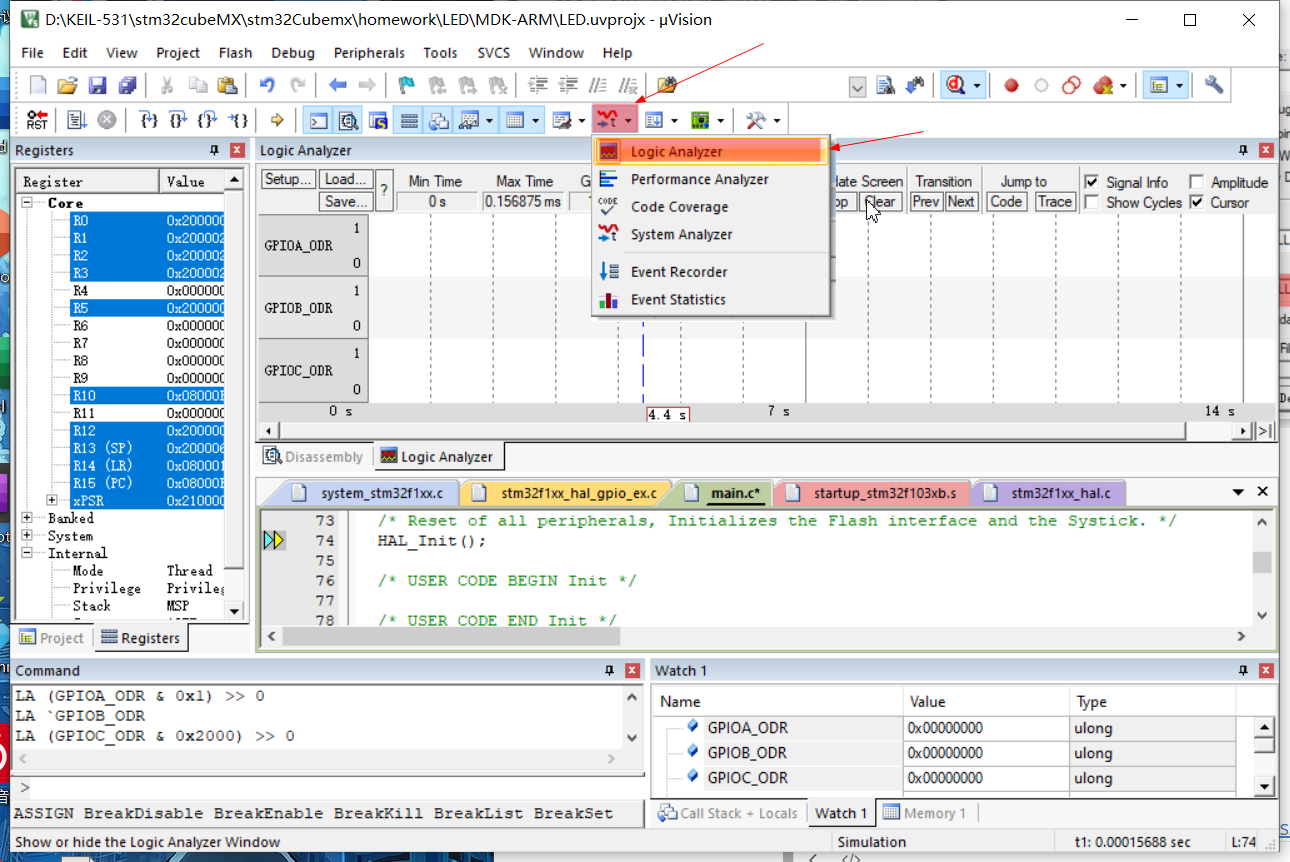Viewport: 1290px width, 862px height.
Task: Expand the xPSR register node
Action: [52, 500]
